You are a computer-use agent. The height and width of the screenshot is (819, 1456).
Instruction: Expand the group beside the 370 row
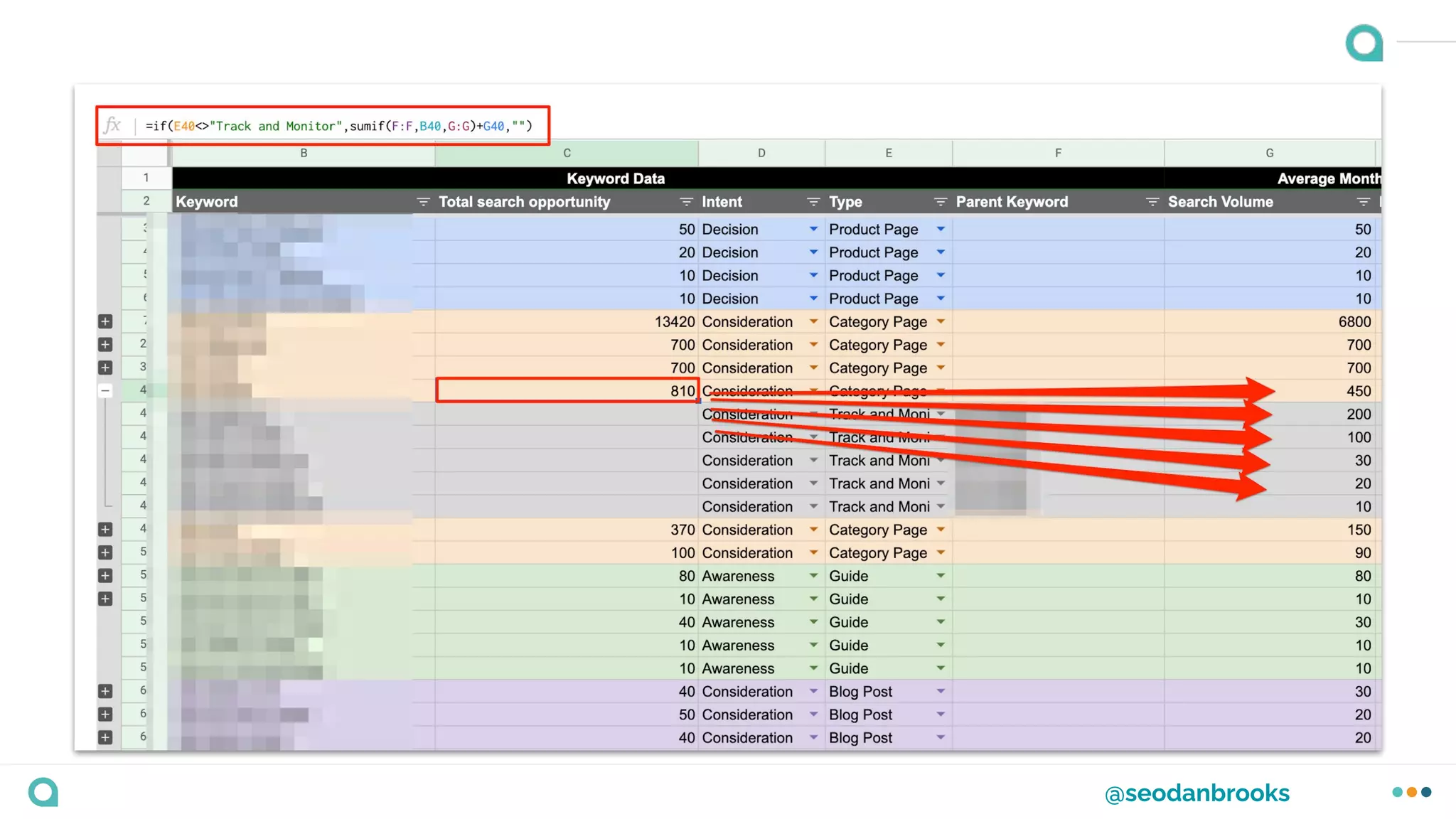point(105,530)
